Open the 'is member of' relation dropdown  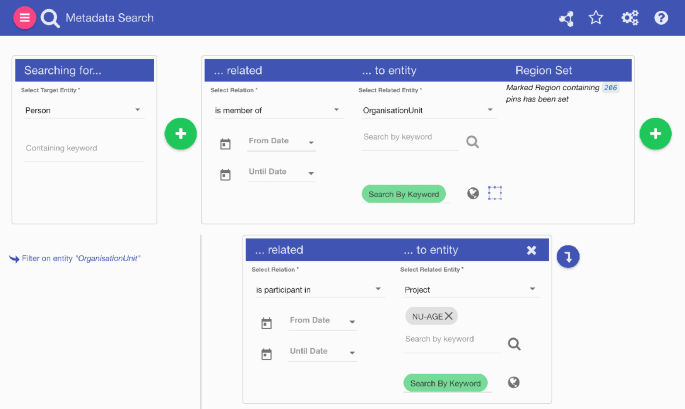pos(277,110)
